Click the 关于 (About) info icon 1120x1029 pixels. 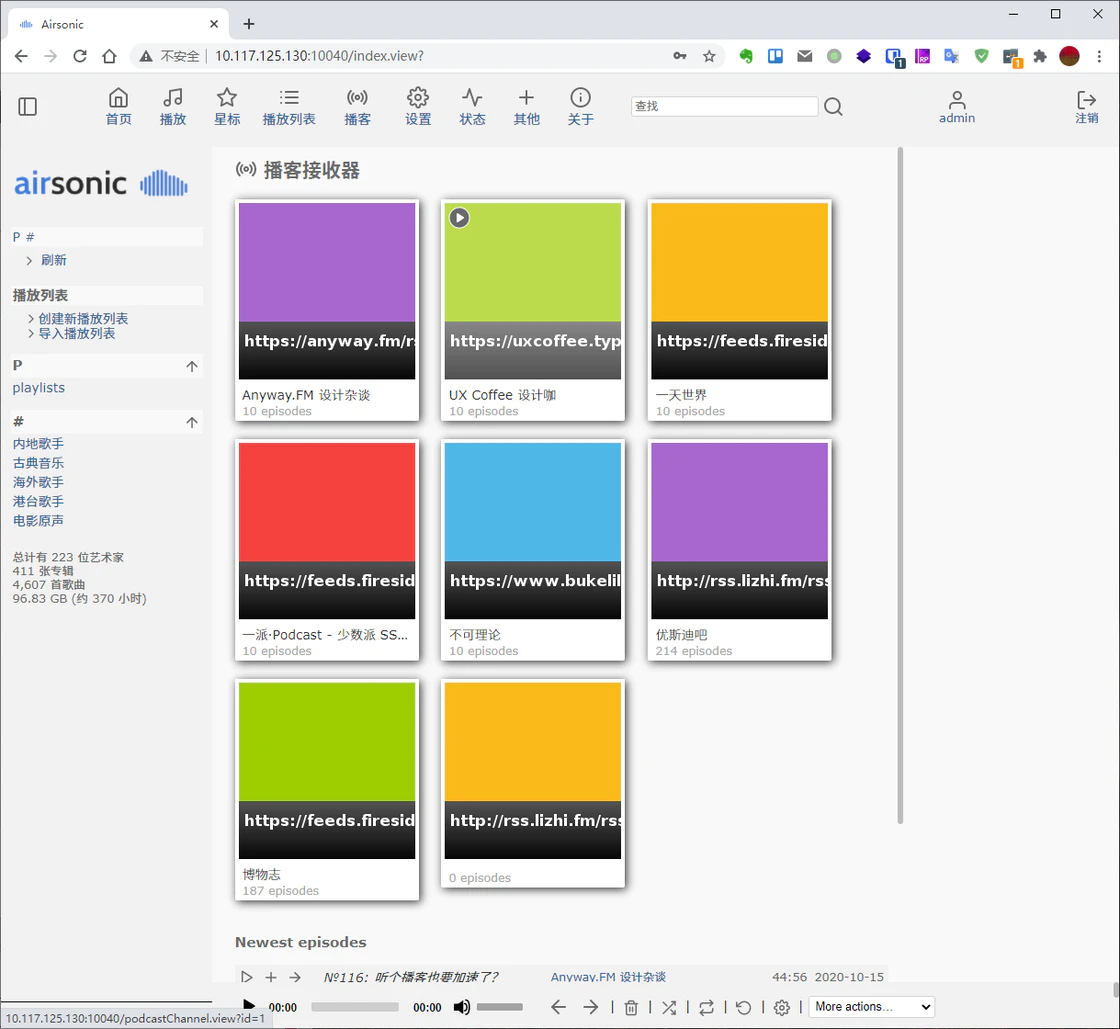580,98
